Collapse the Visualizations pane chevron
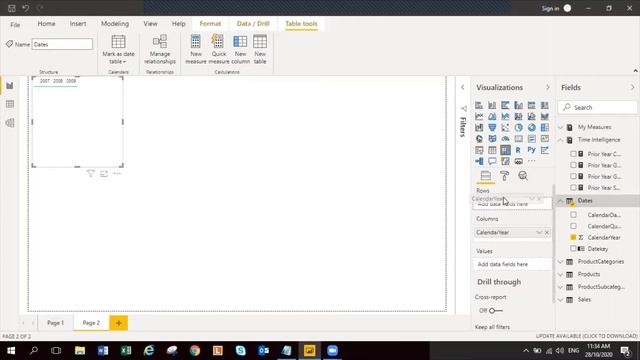640x360 pixels. pos(548,87)
